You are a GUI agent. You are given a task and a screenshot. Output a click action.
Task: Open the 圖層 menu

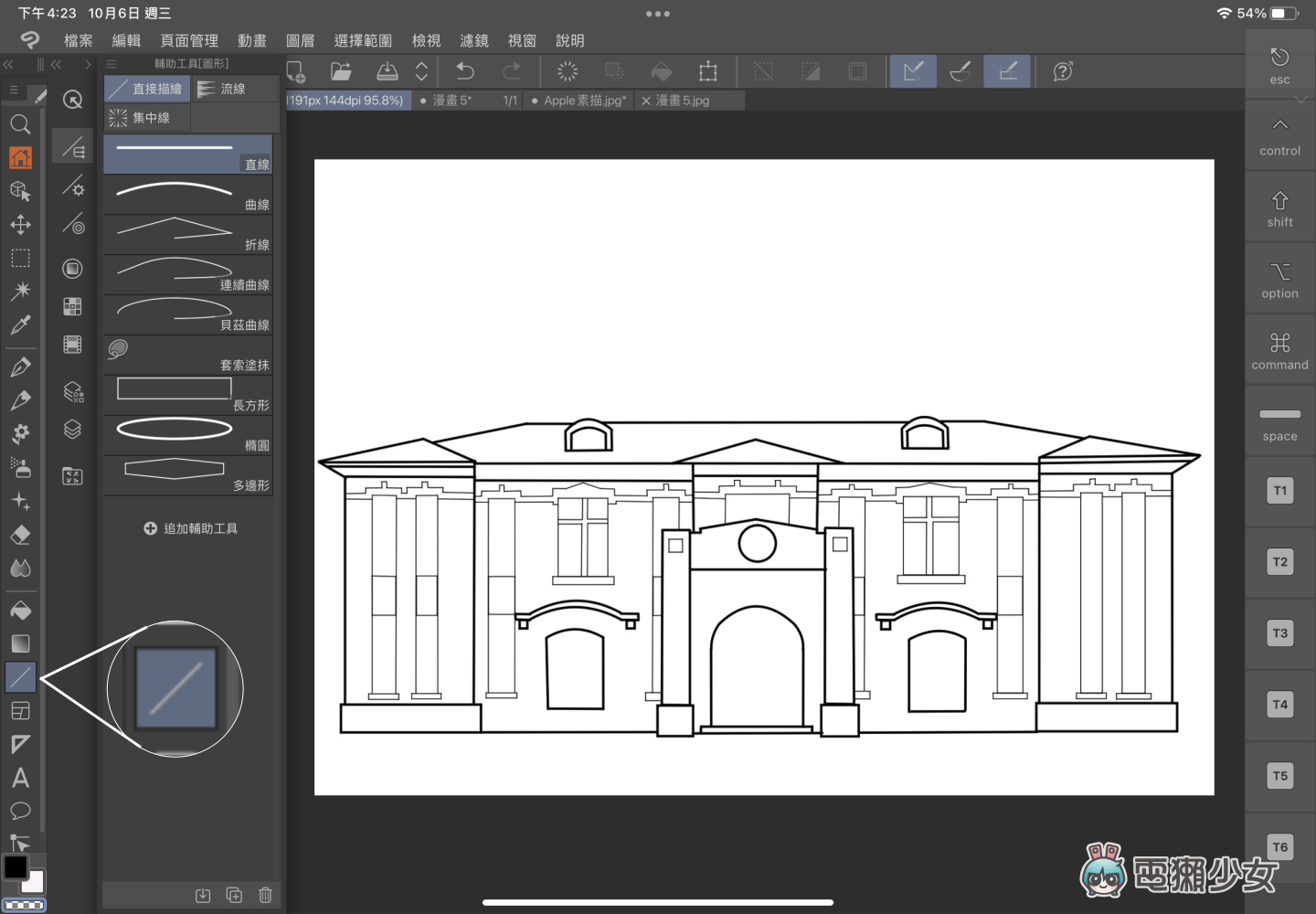pyautogui.click(x=300, y=40)
